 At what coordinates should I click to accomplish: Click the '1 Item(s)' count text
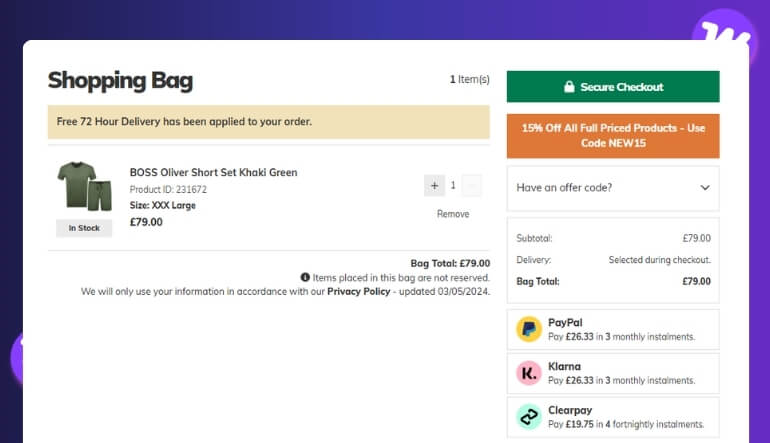[x=469, y=79]
